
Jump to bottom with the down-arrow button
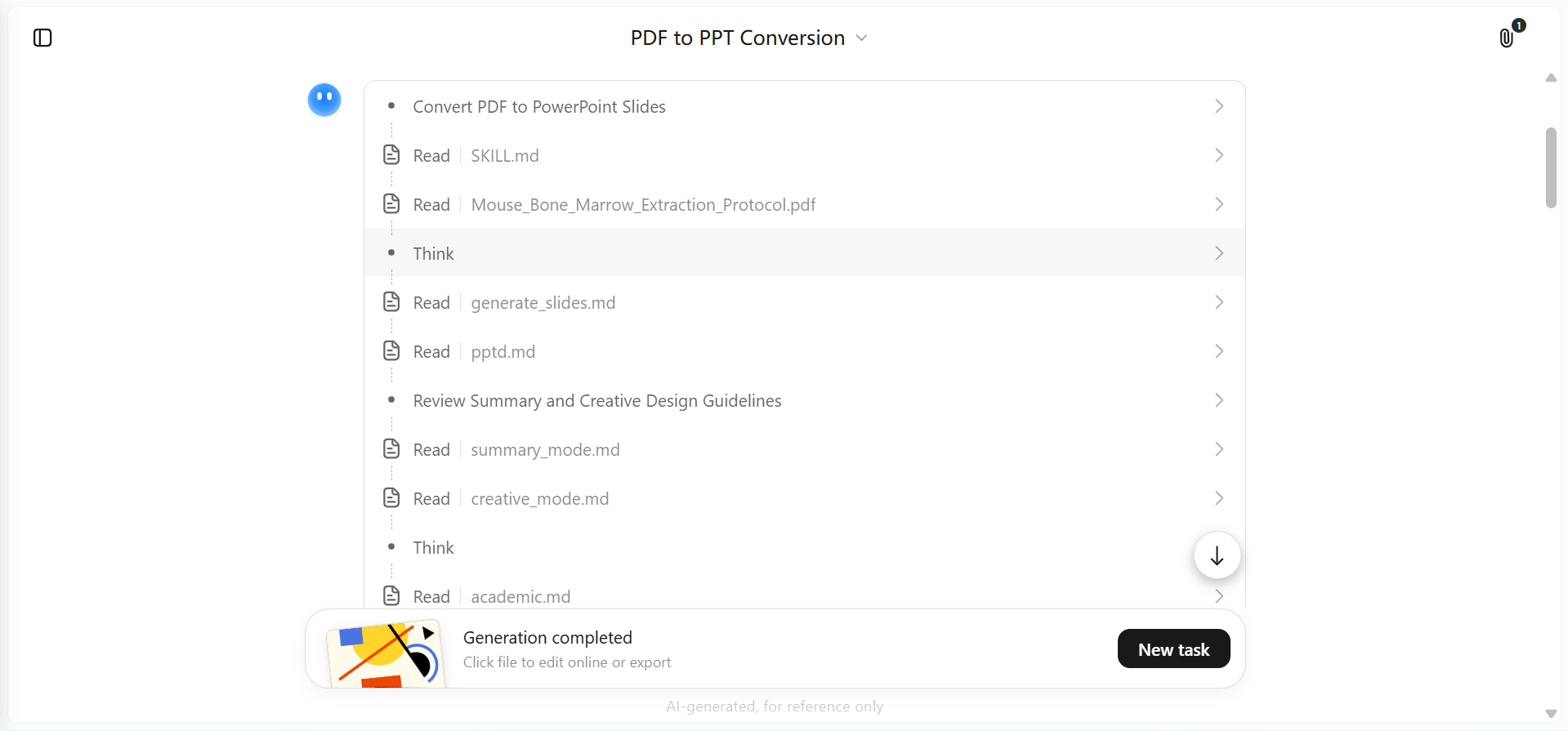point(1217,555)
